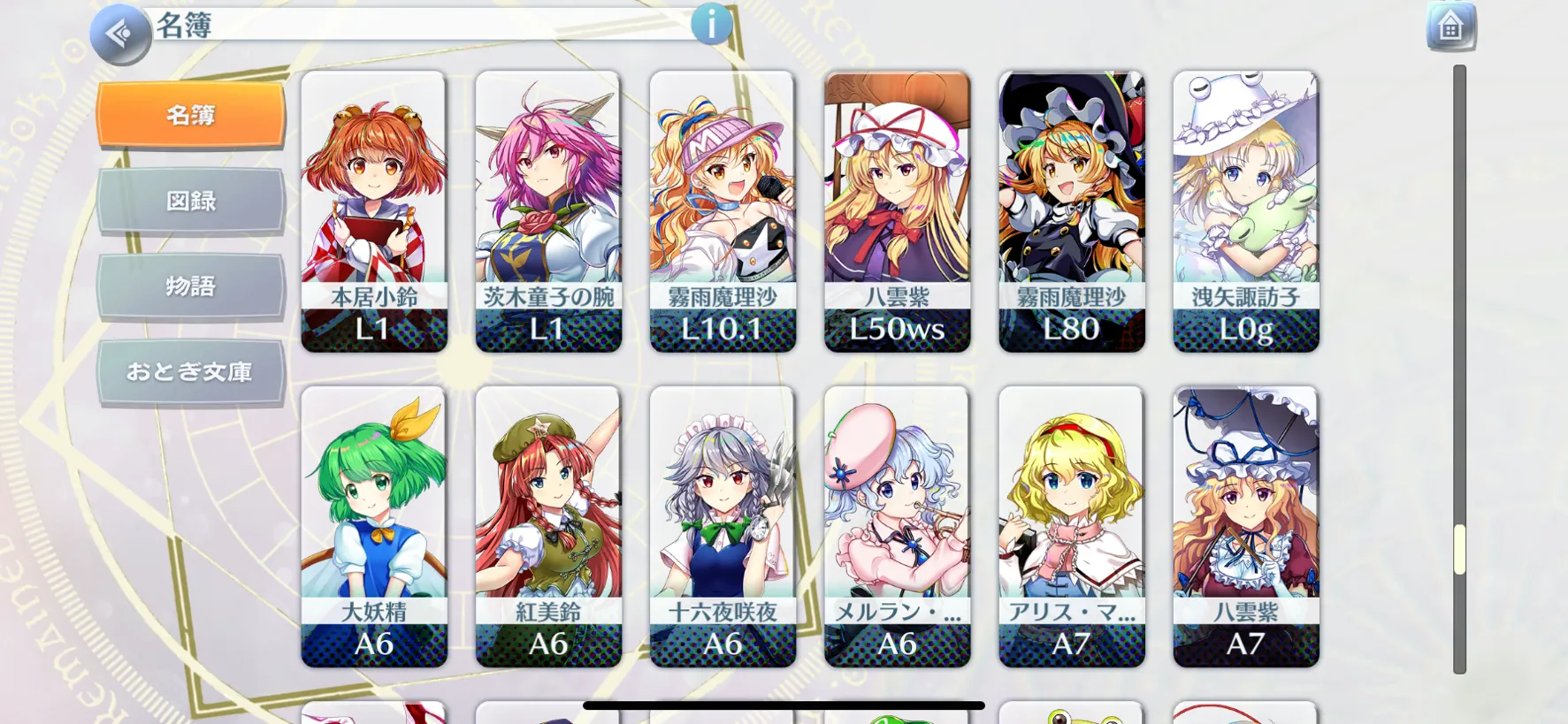The image size is (1568, 724).
Task: Switch to the 図録 tab
Action: tap(191, 201)
